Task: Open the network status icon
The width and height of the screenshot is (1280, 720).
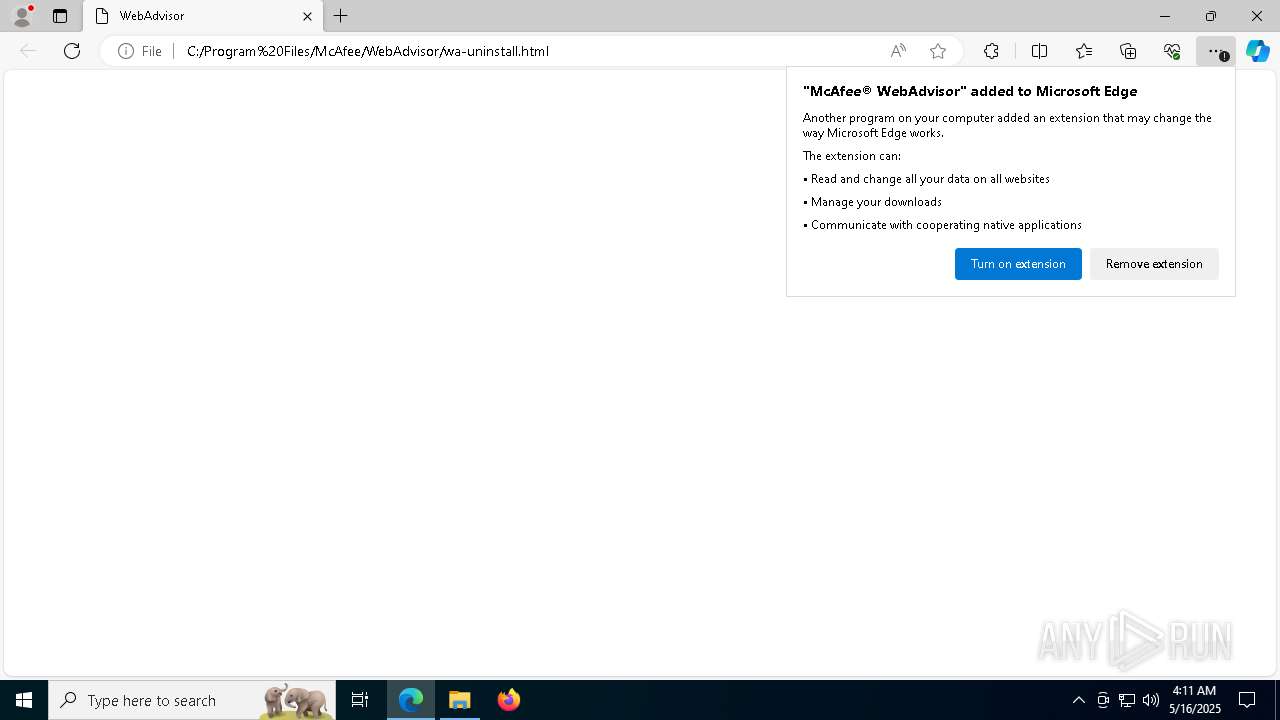Action: (1127, 700)
